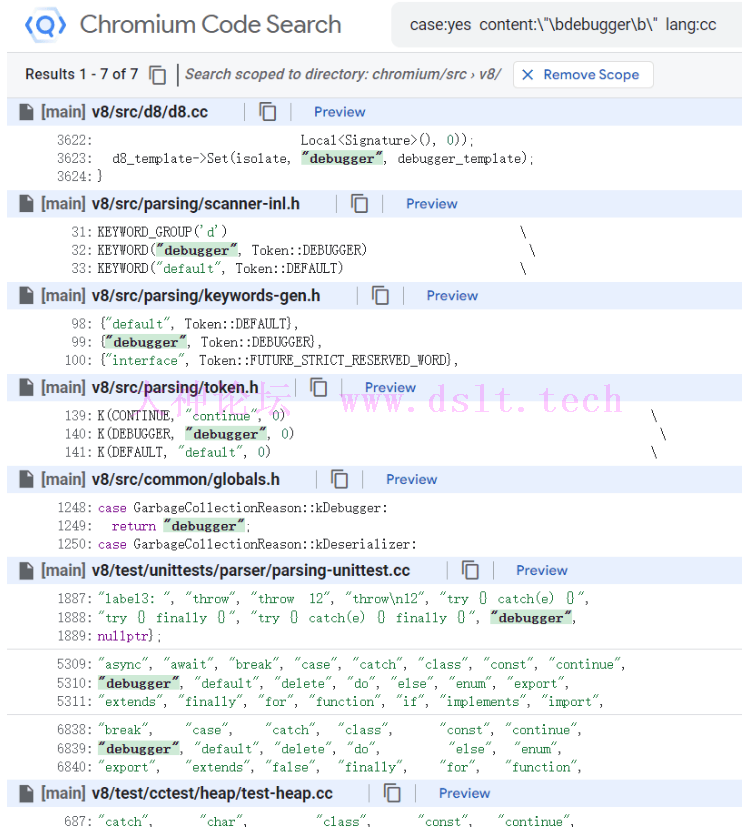Go to line 31 KEYWORD_GROUP in scanner-inl.h
The image size is (751, 827).
[83, 232]
